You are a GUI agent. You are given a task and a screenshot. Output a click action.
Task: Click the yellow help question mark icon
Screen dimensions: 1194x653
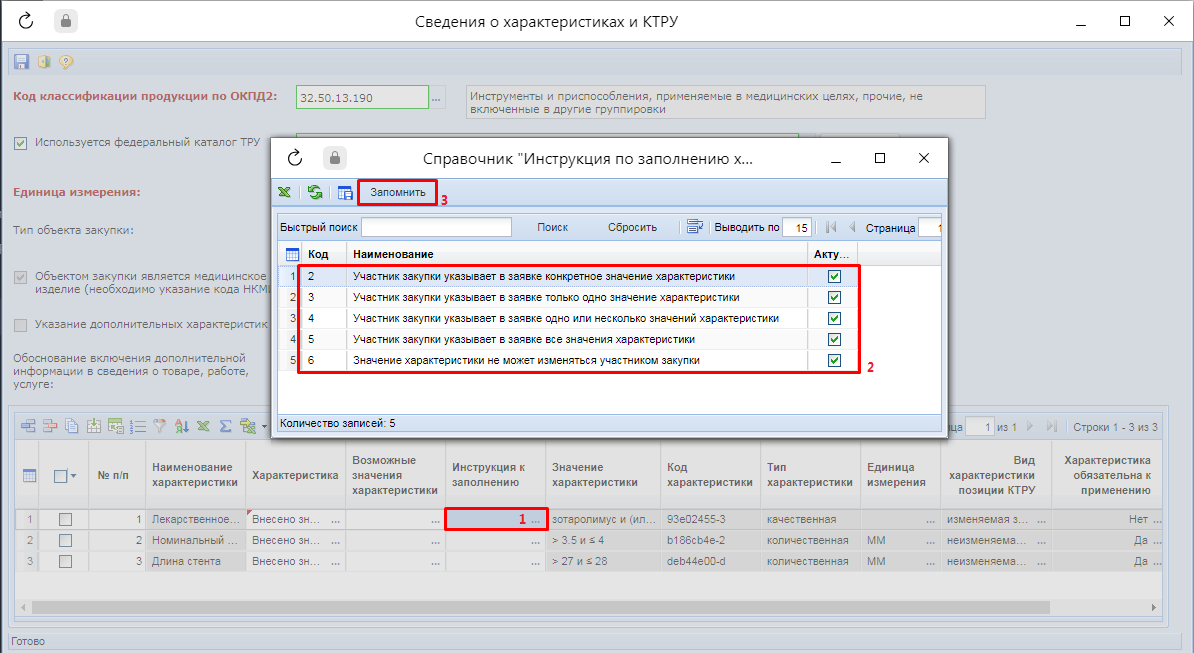click(66, 62)
